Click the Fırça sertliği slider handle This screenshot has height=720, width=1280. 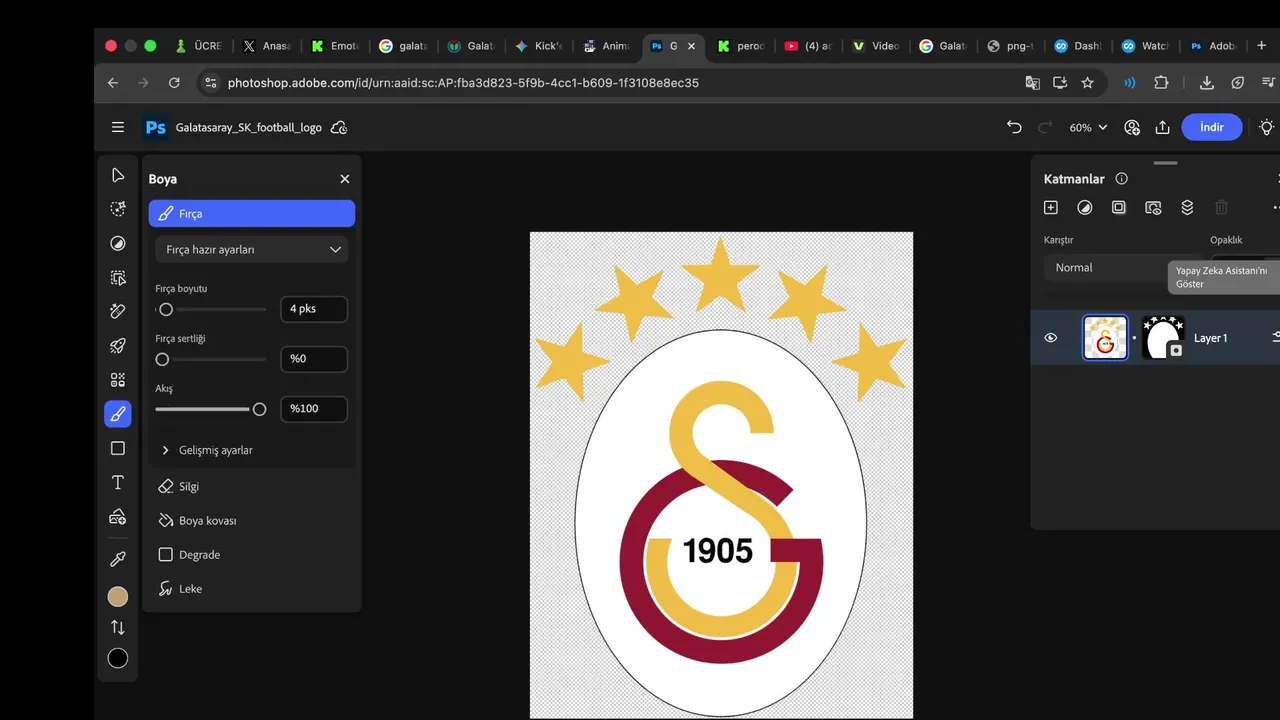coord(162,359)
